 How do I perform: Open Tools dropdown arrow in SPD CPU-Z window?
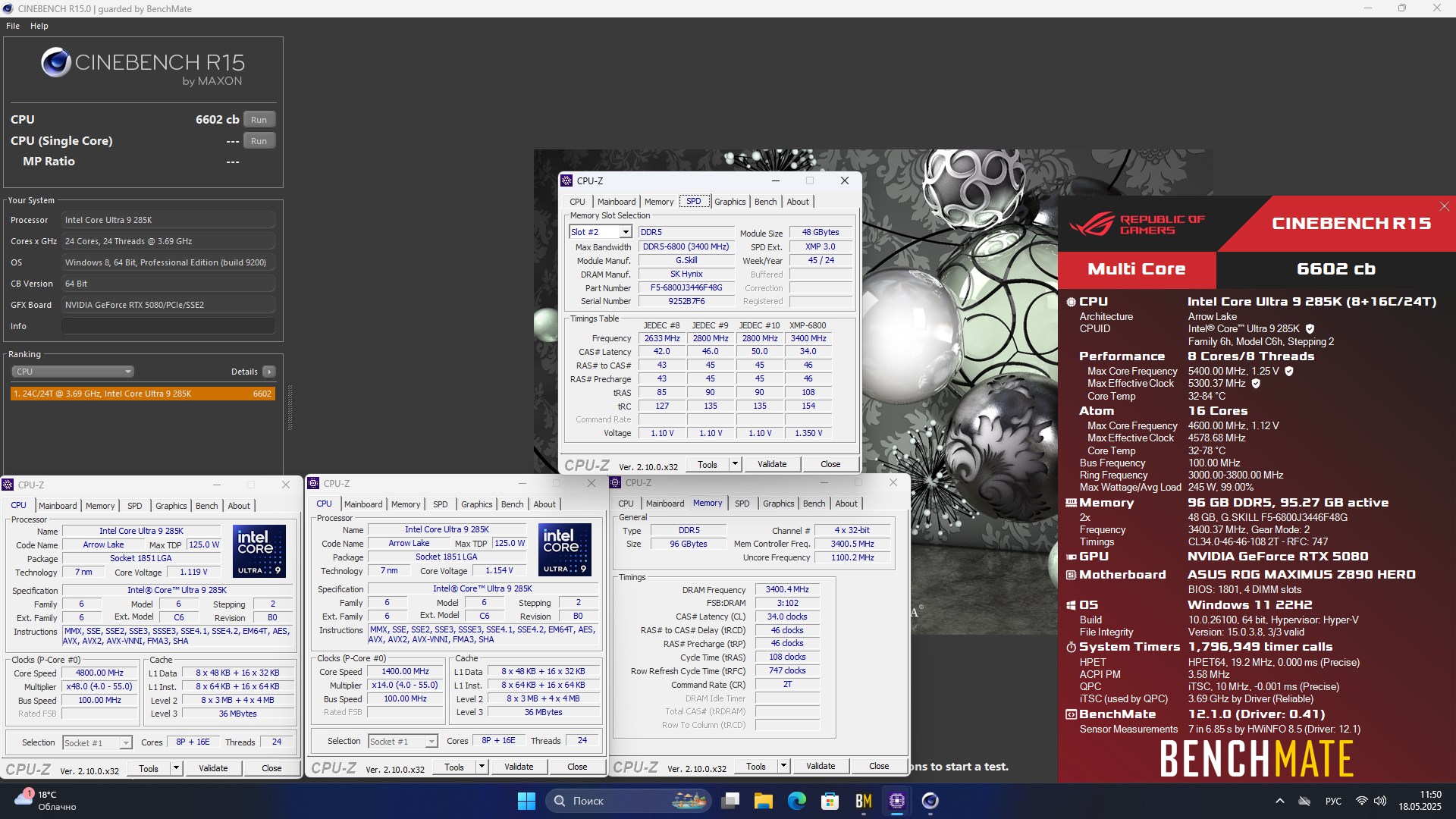point(735,464)
